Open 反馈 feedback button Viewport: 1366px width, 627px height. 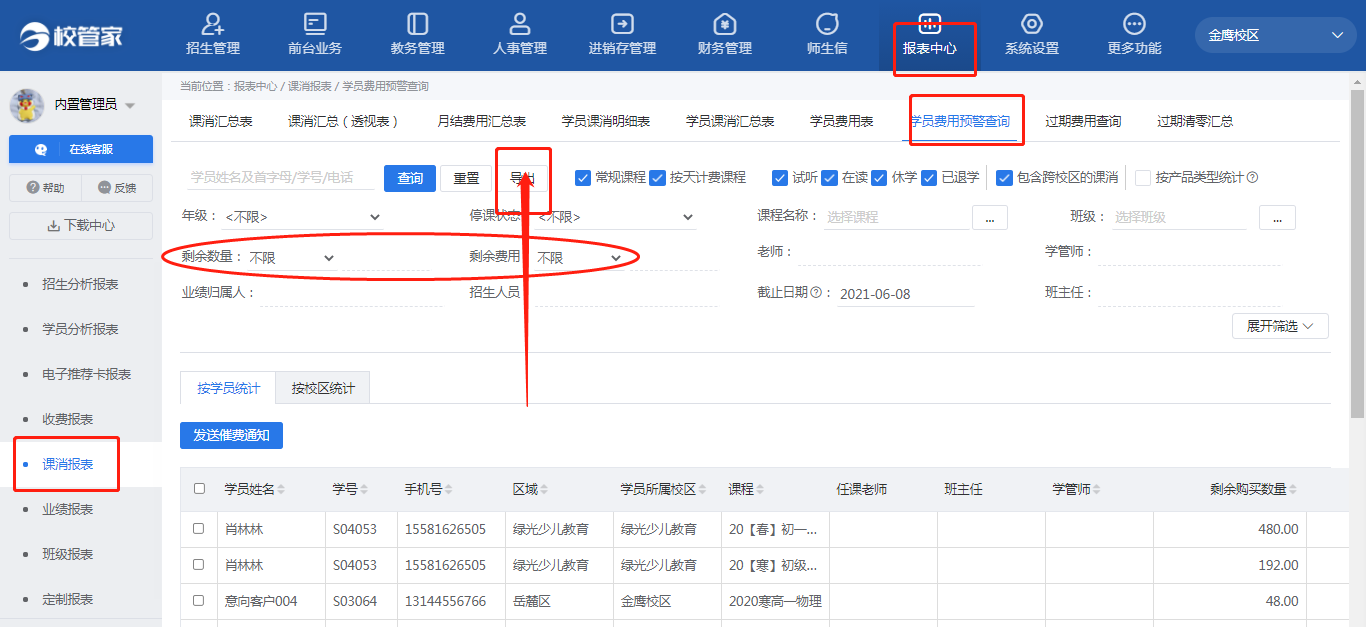117,188
